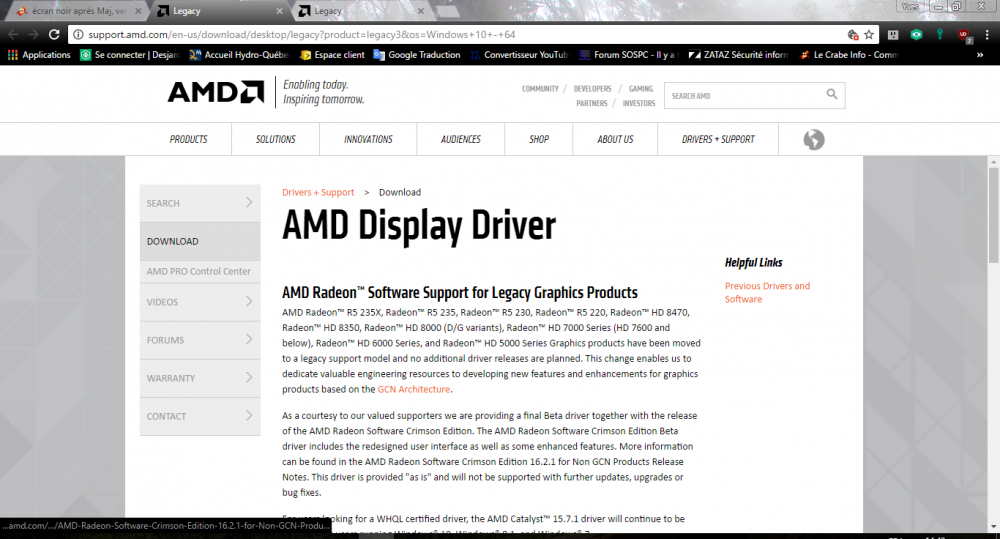Expand the FORUMS sidebar chevron
The width and height of the screenshot is (1000, 539).
(249, 339)
